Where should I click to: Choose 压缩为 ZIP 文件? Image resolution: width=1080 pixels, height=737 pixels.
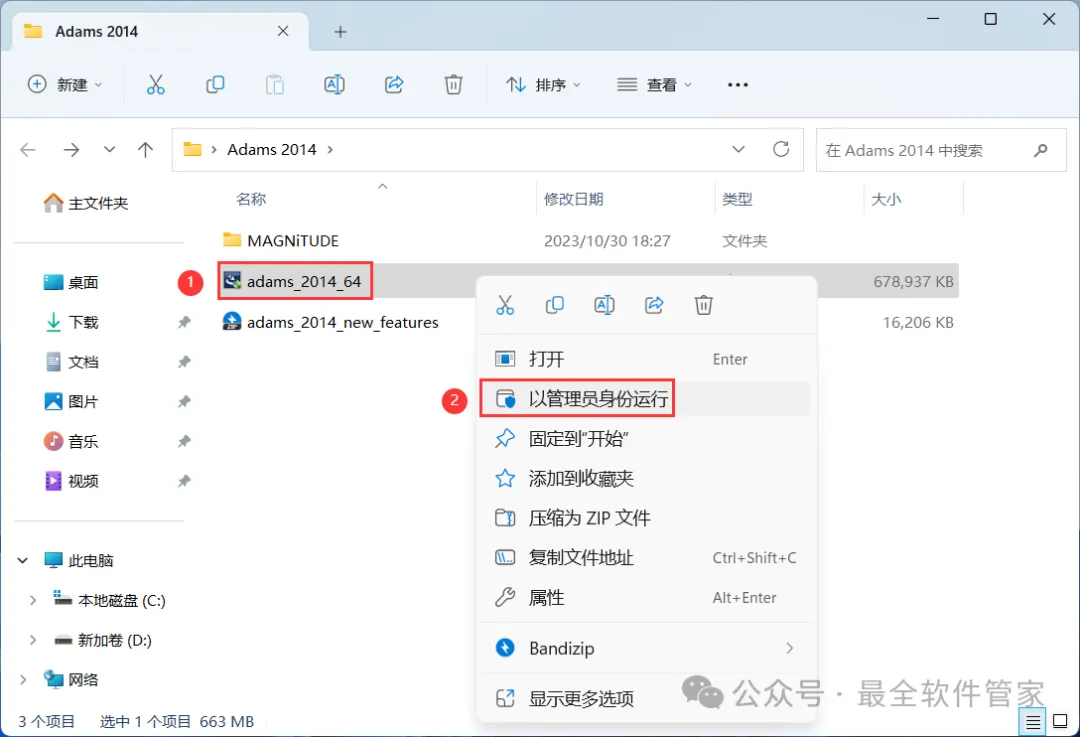pos(646,518)
